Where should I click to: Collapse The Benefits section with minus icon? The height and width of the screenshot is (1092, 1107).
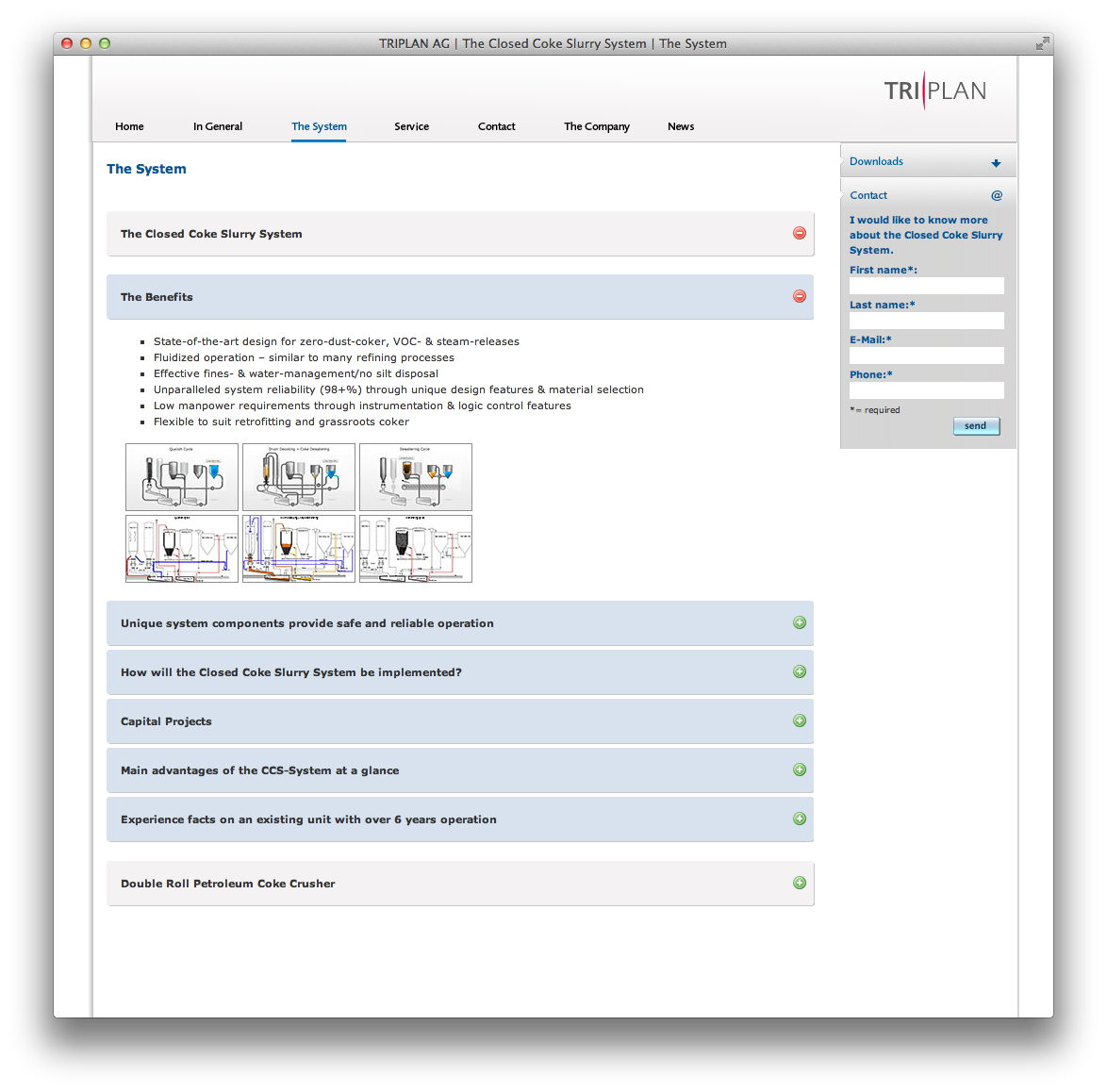(x=800, y=296)
